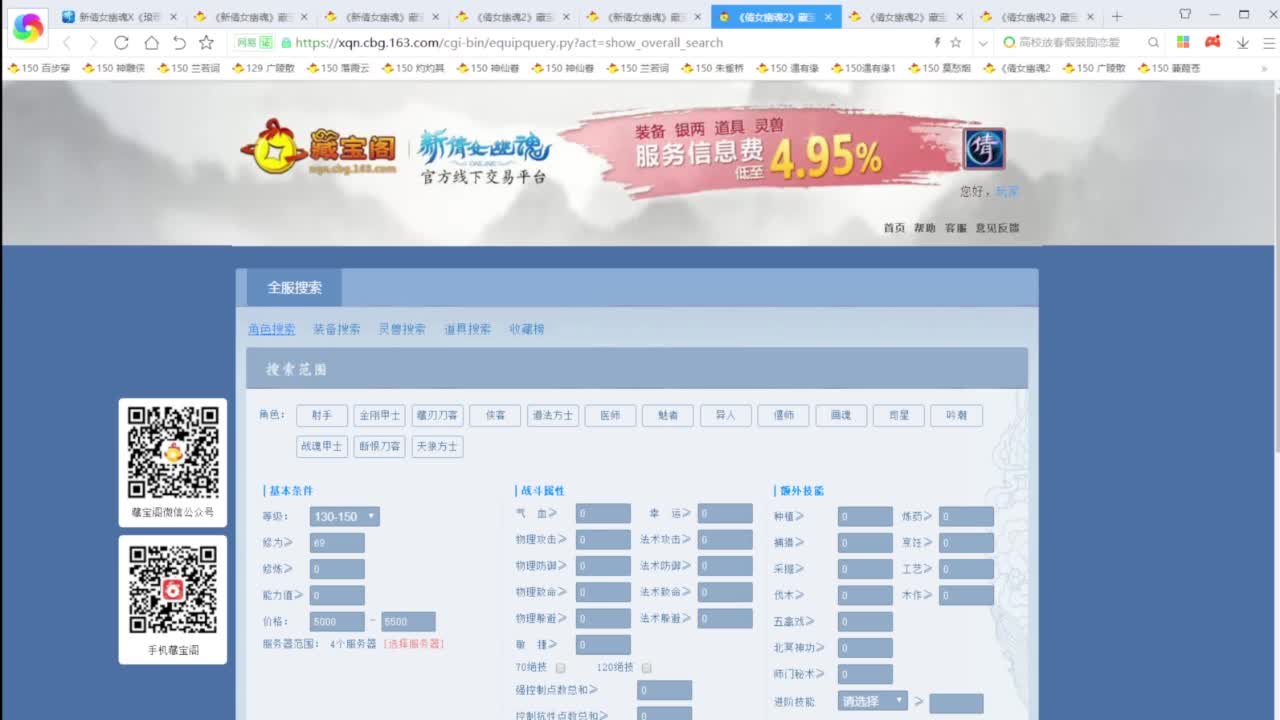Viewport: 1280px width, 720px height.
Task: Open the browser downloads arrow icon
Action: coord(1243,42)
